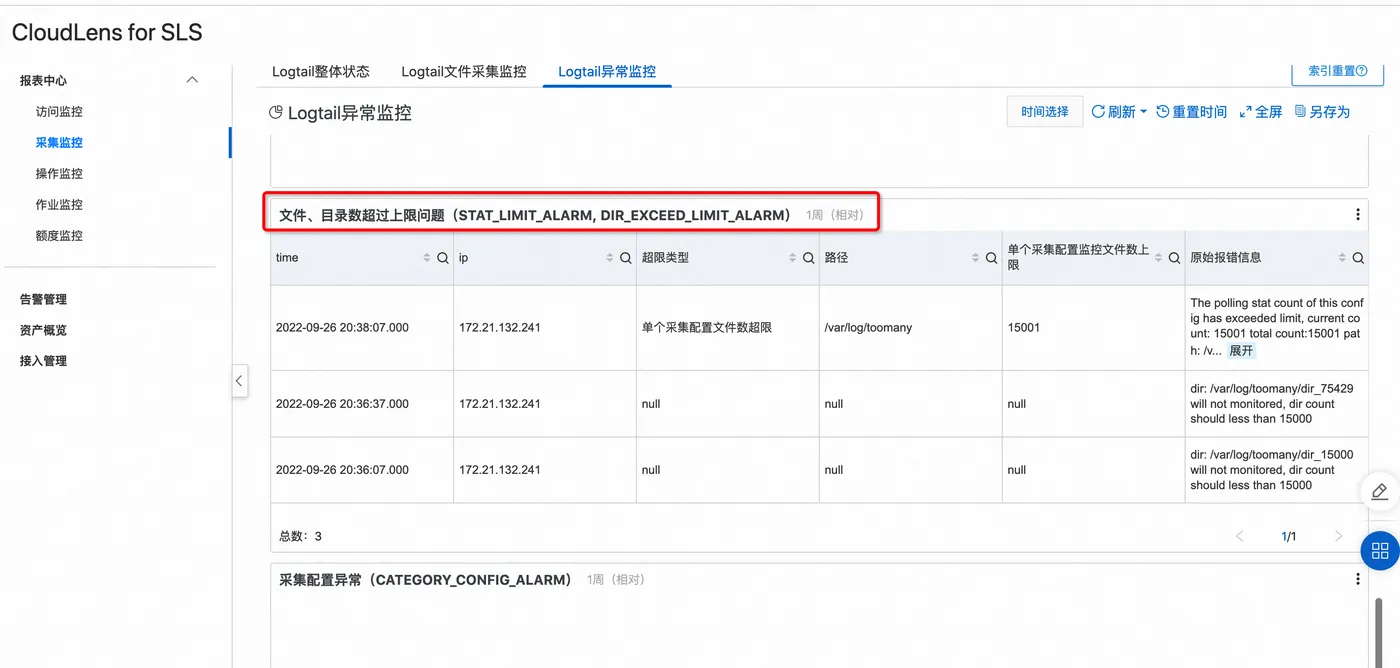Click 单个采集配置文件数超限 cell

coord(706,327)
